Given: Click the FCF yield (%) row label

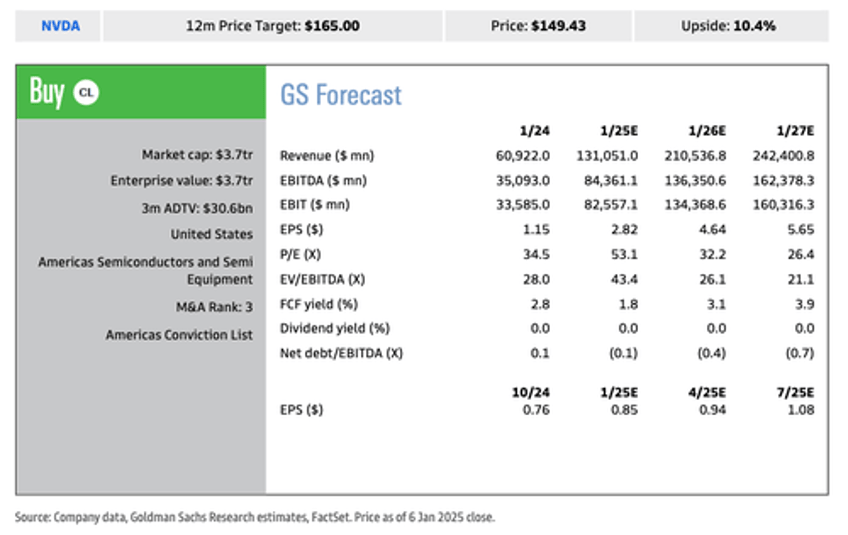Looking at the screenshot, I should 319,303.
